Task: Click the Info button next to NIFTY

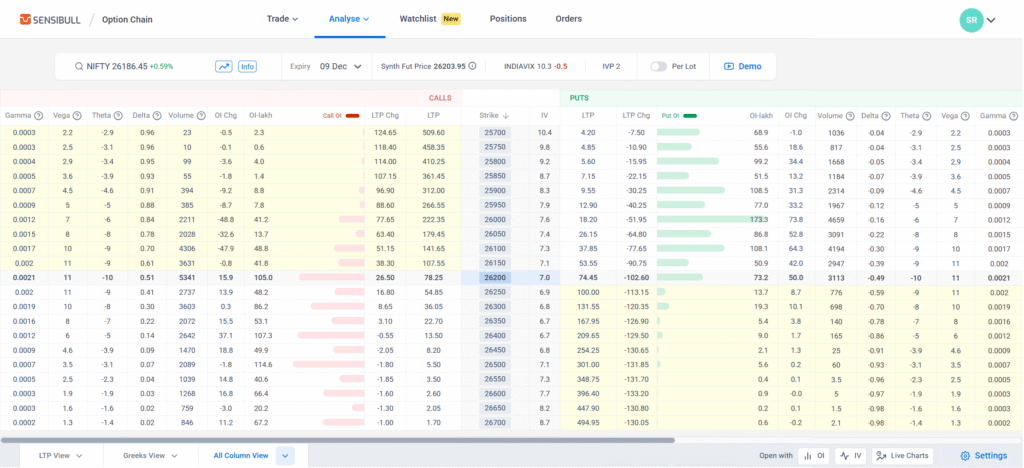Action: click(x=247, y=67)
